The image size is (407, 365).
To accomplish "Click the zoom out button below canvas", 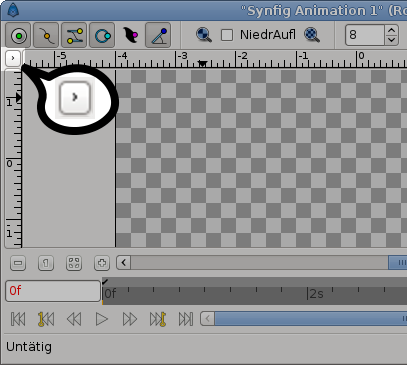I will pyautogui.click(x=18, y=263).
